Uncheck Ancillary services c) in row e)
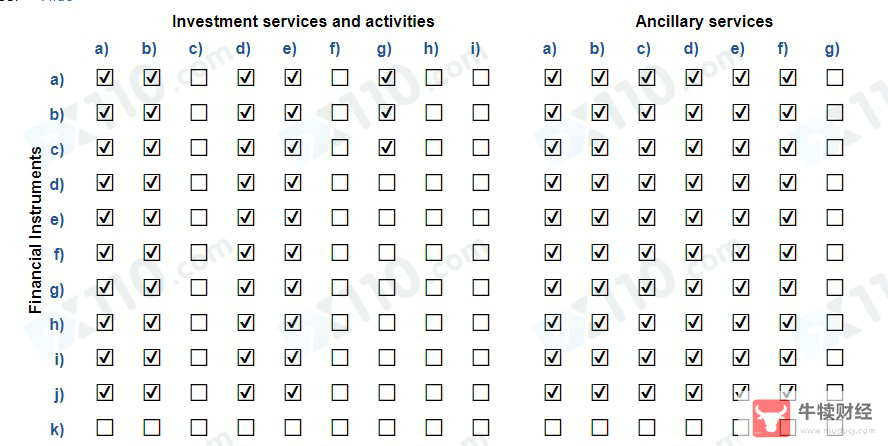This screenshot has width=888, height=446. tap(647, 218)
